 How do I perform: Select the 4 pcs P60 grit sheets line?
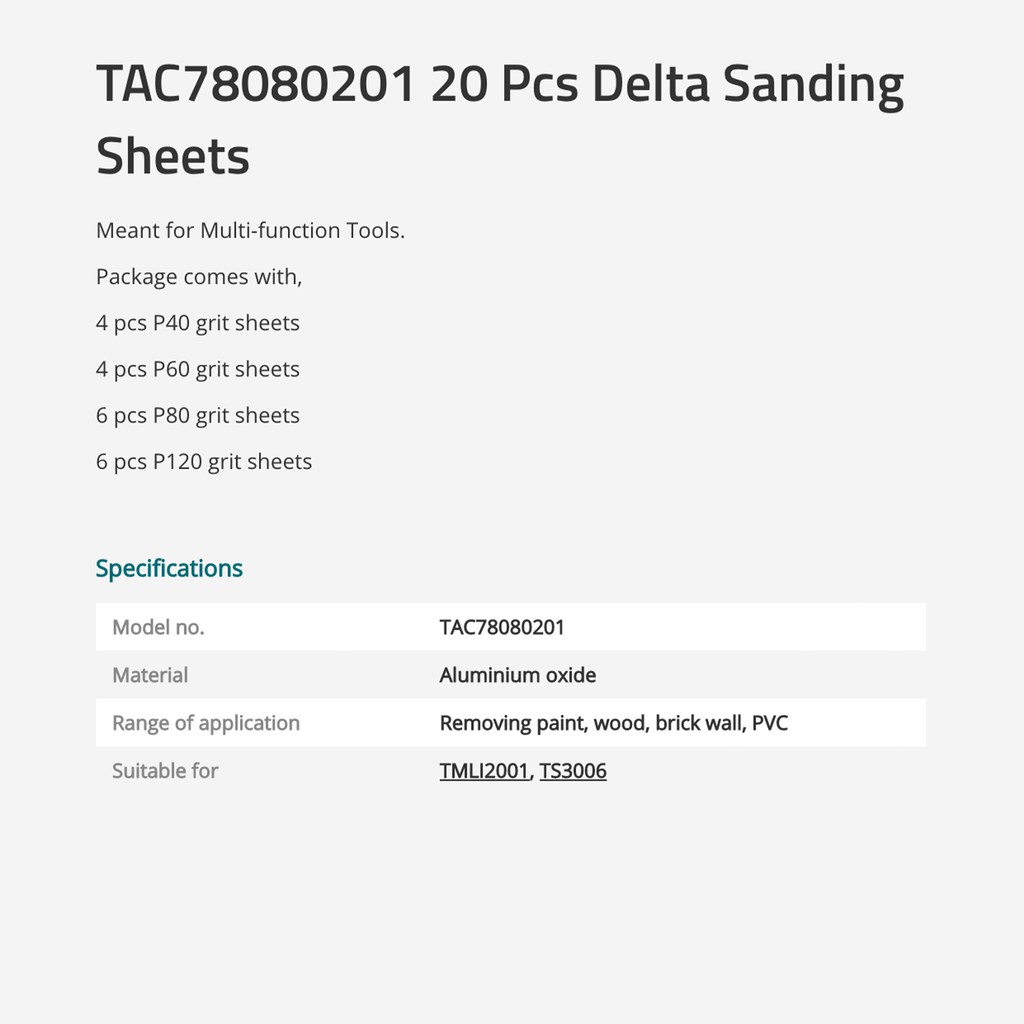pos(198,369)
